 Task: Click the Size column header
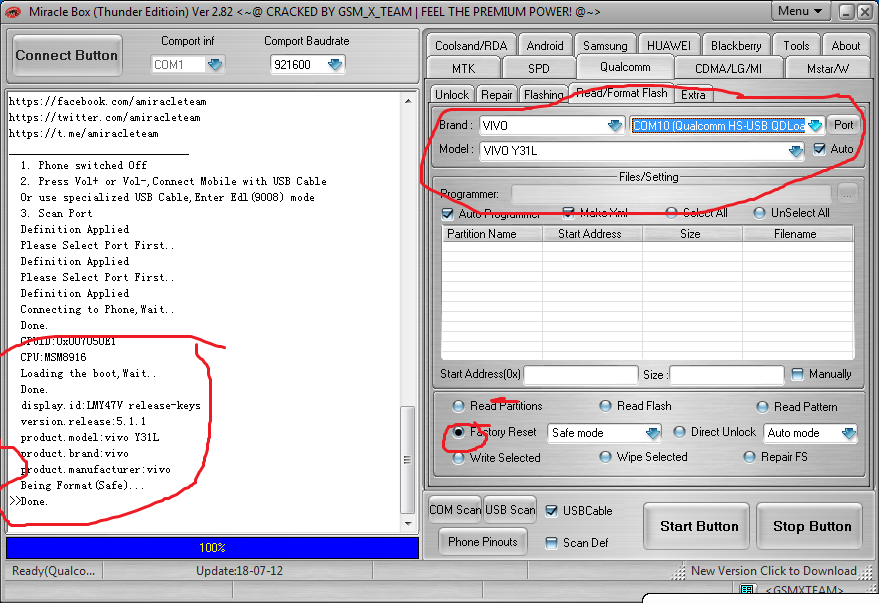pos(692,234)
